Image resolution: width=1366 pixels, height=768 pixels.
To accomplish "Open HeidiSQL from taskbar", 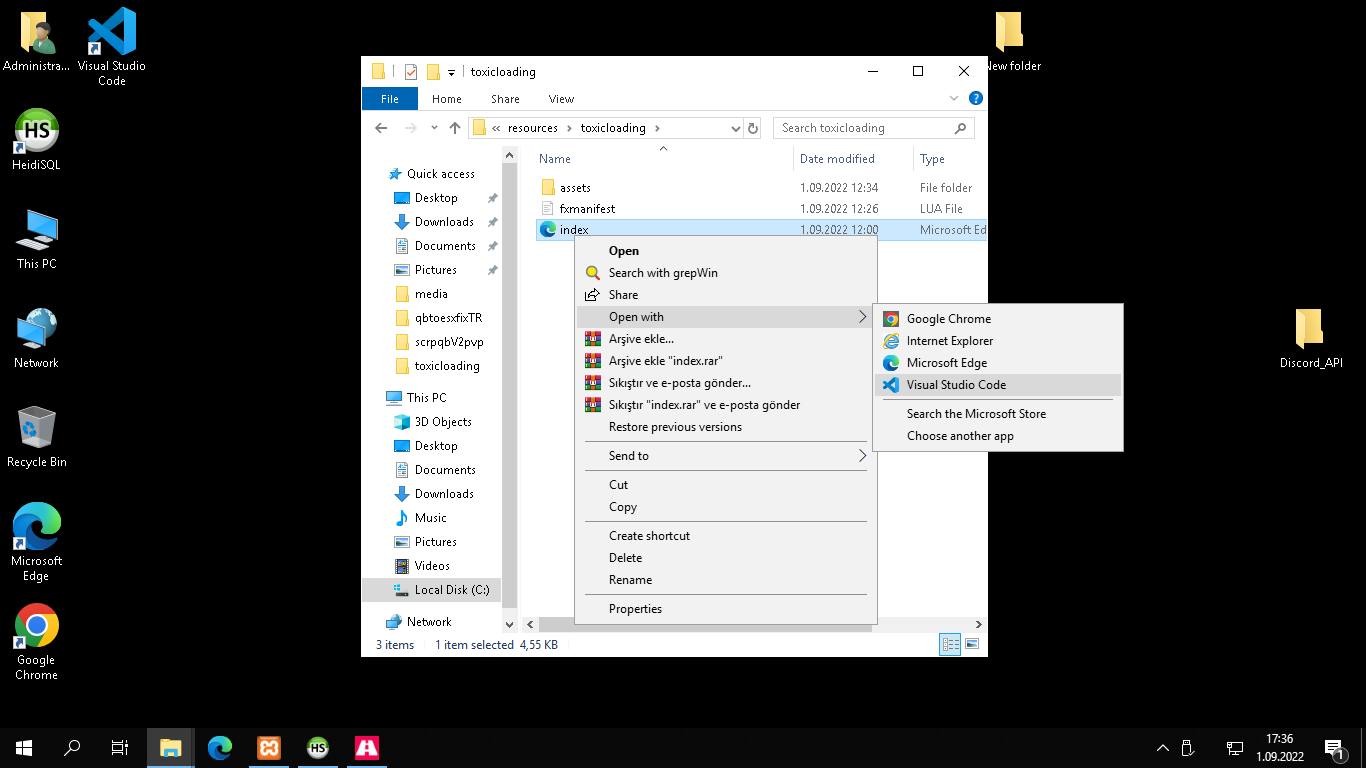I will pyautogui.click(x=318, y=747).
